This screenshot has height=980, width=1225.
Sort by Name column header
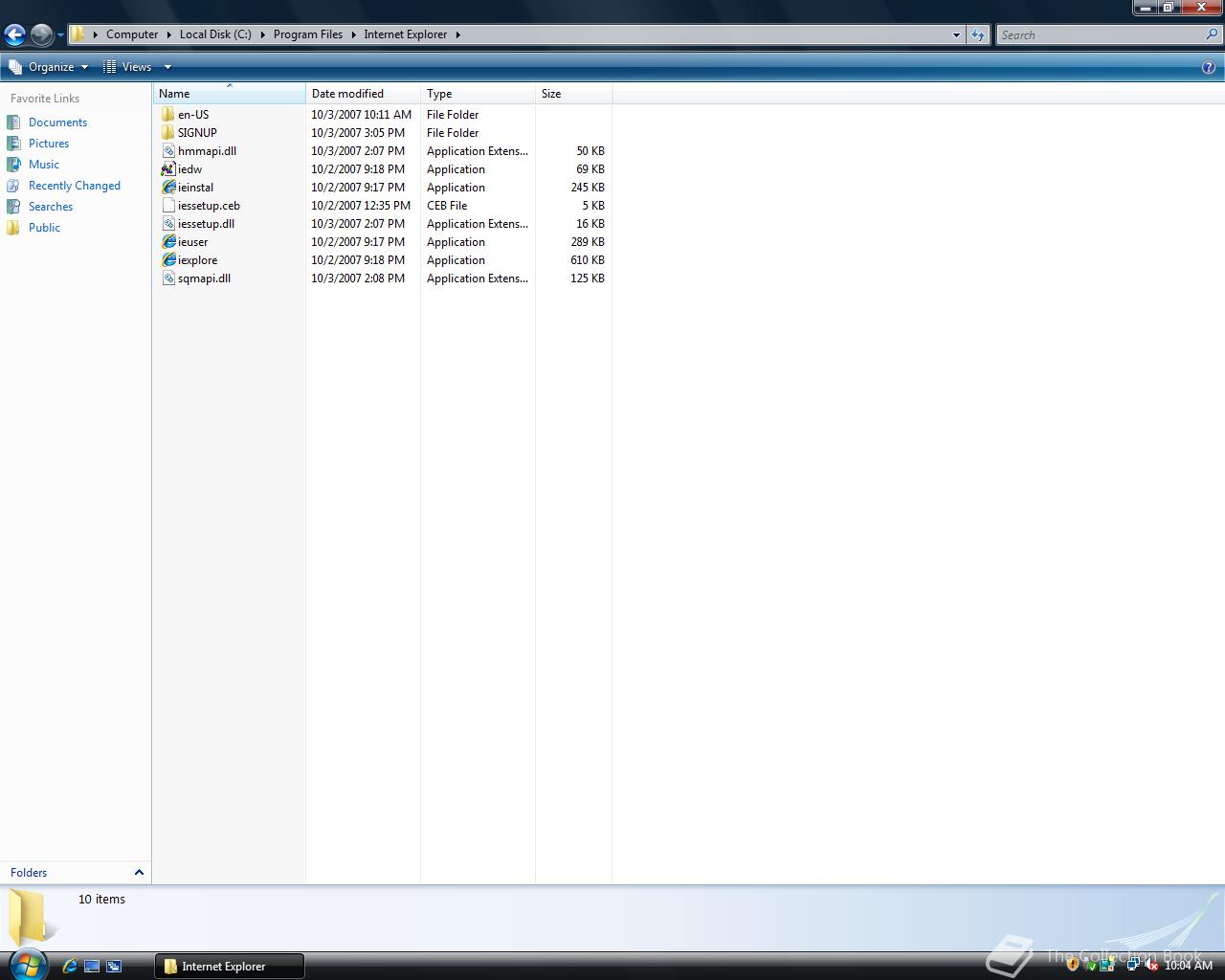(x=230, y=94)
